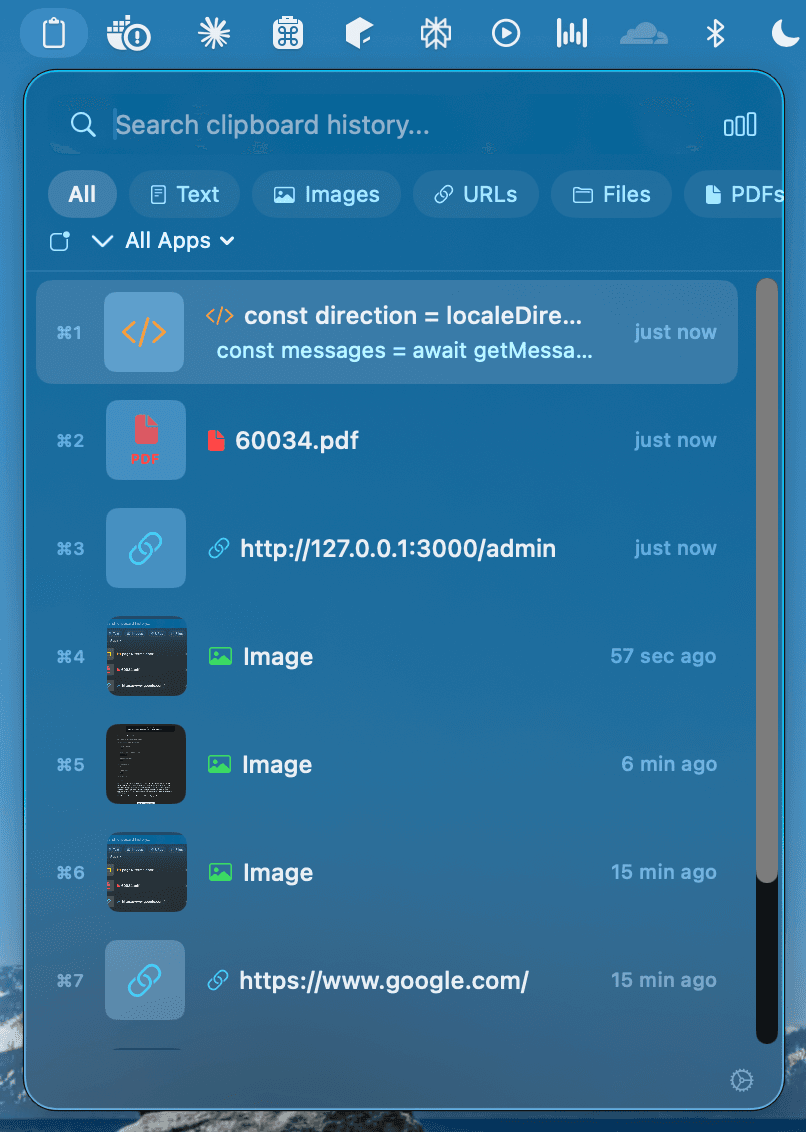Toggle the Images filter
Viewport: 806px width, 1132px height.
coord(326,194)
